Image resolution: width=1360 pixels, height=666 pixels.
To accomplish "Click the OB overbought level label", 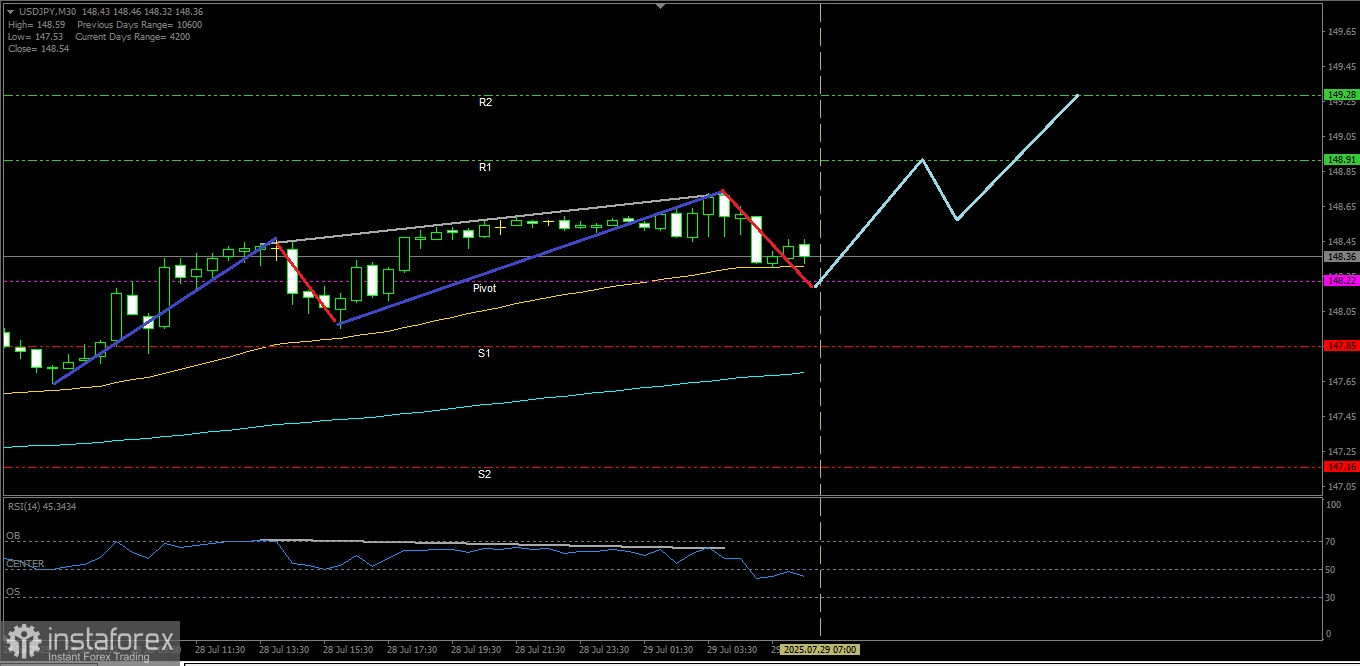I will pyautogui.click(x=13, y=536).
